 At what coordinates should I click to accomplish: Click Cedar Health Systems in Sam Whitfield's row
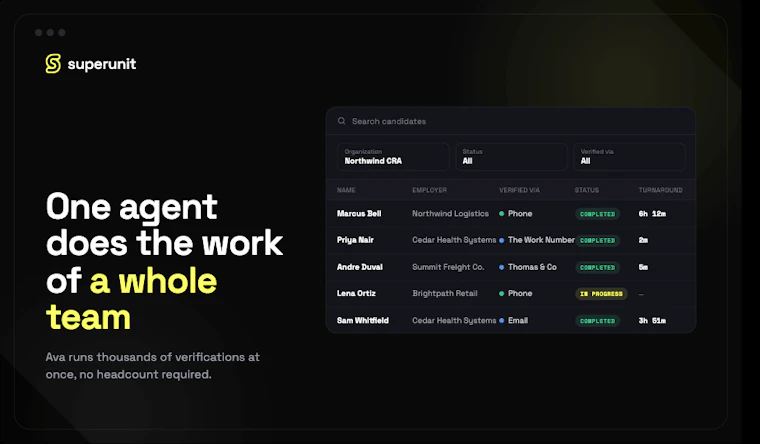point(454,320)
